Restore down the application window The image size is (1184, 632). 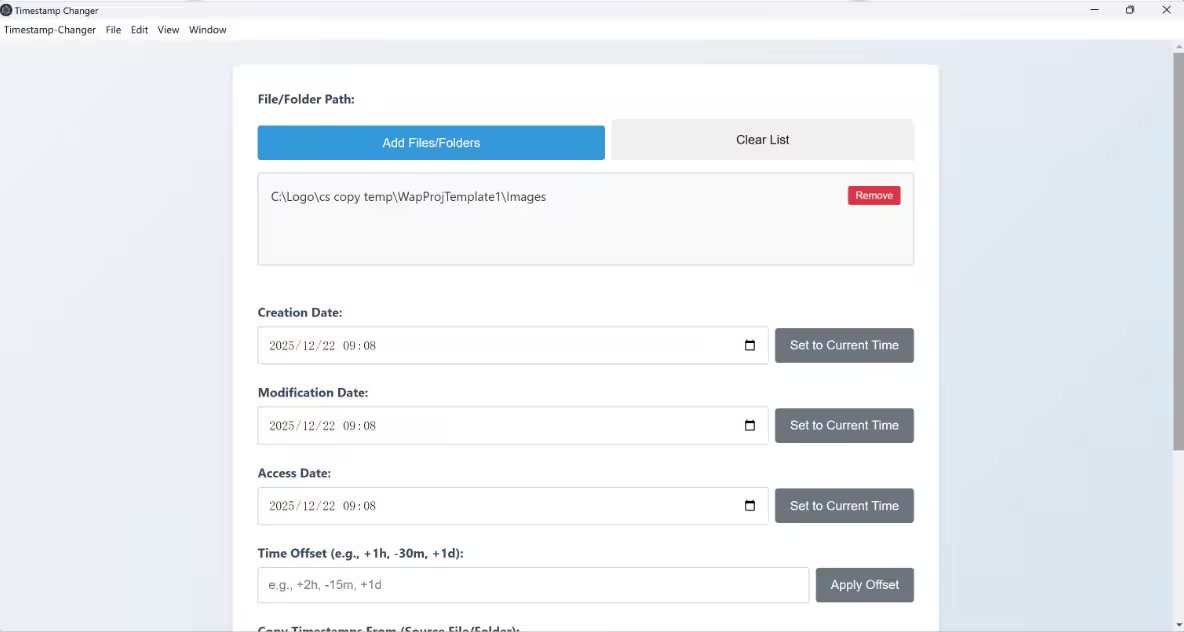tap(1129, 10)
